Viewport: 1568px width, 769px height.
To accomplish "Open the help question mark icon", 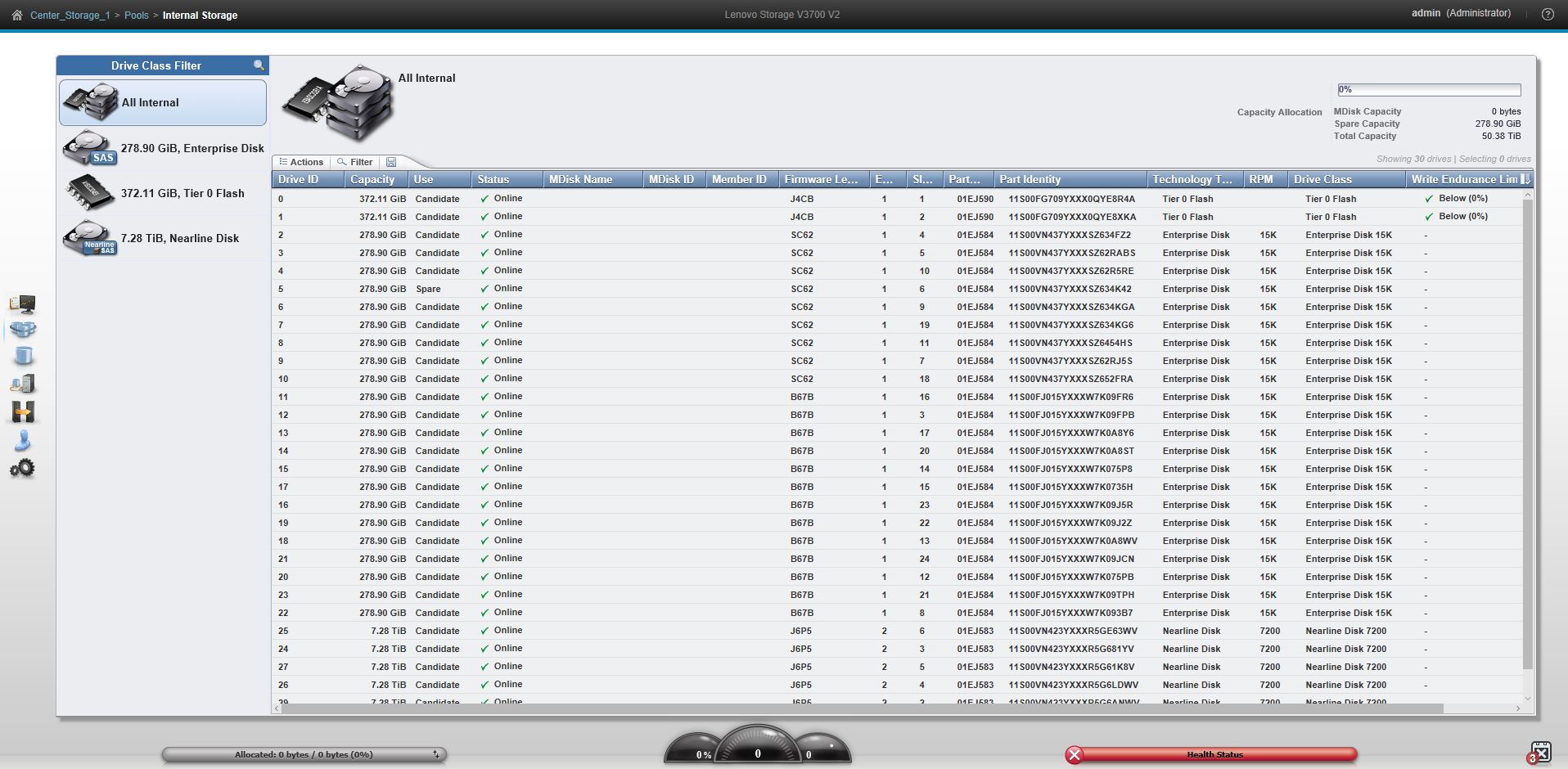I will (1548, 14).
